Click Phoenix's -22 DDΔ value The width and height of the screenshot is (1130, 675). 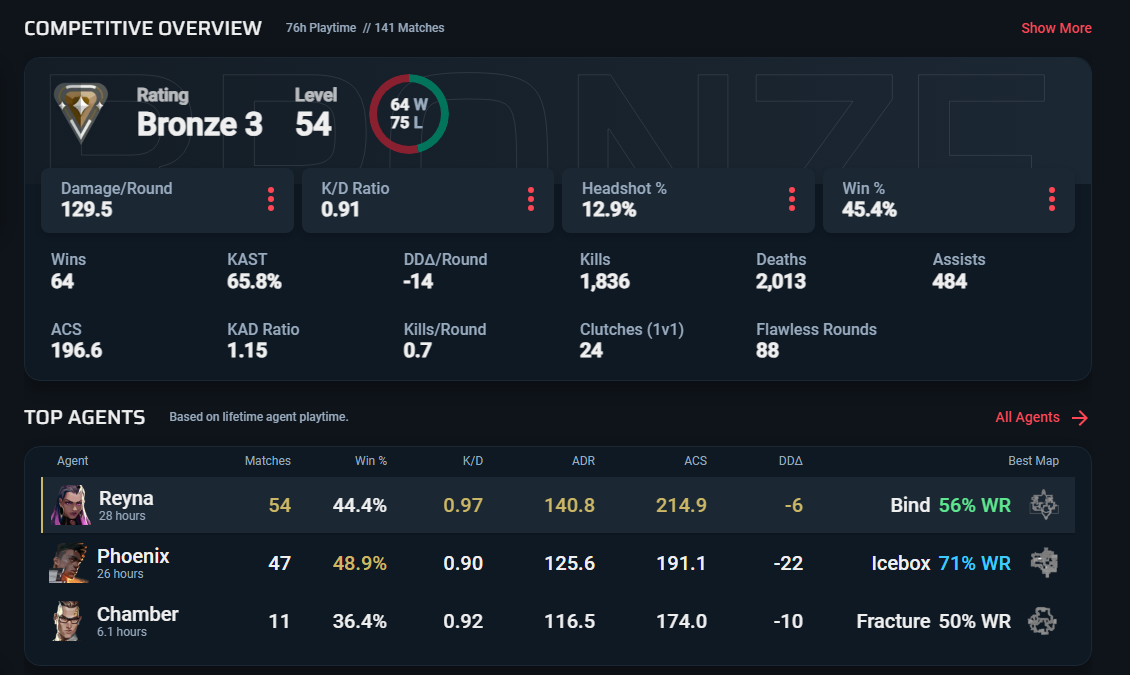point(788,563)
